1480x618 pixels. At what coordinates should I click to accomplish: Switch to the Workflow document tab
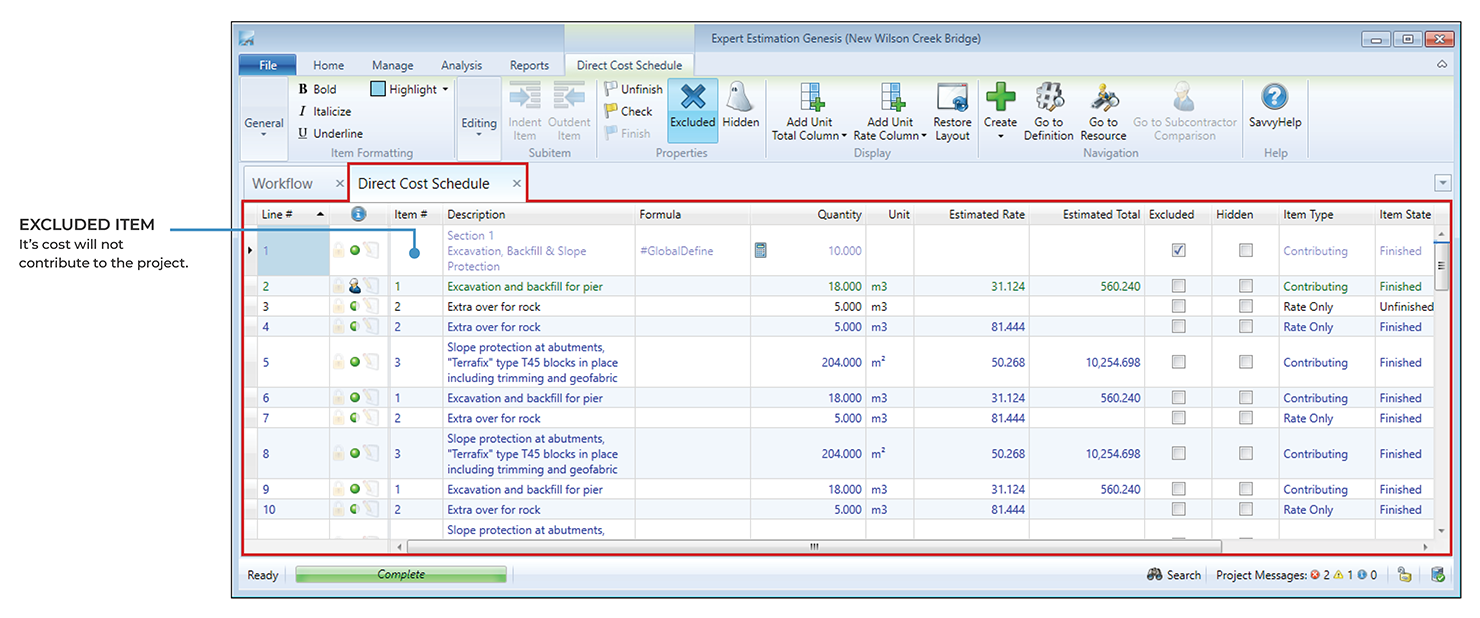(283, 184)
